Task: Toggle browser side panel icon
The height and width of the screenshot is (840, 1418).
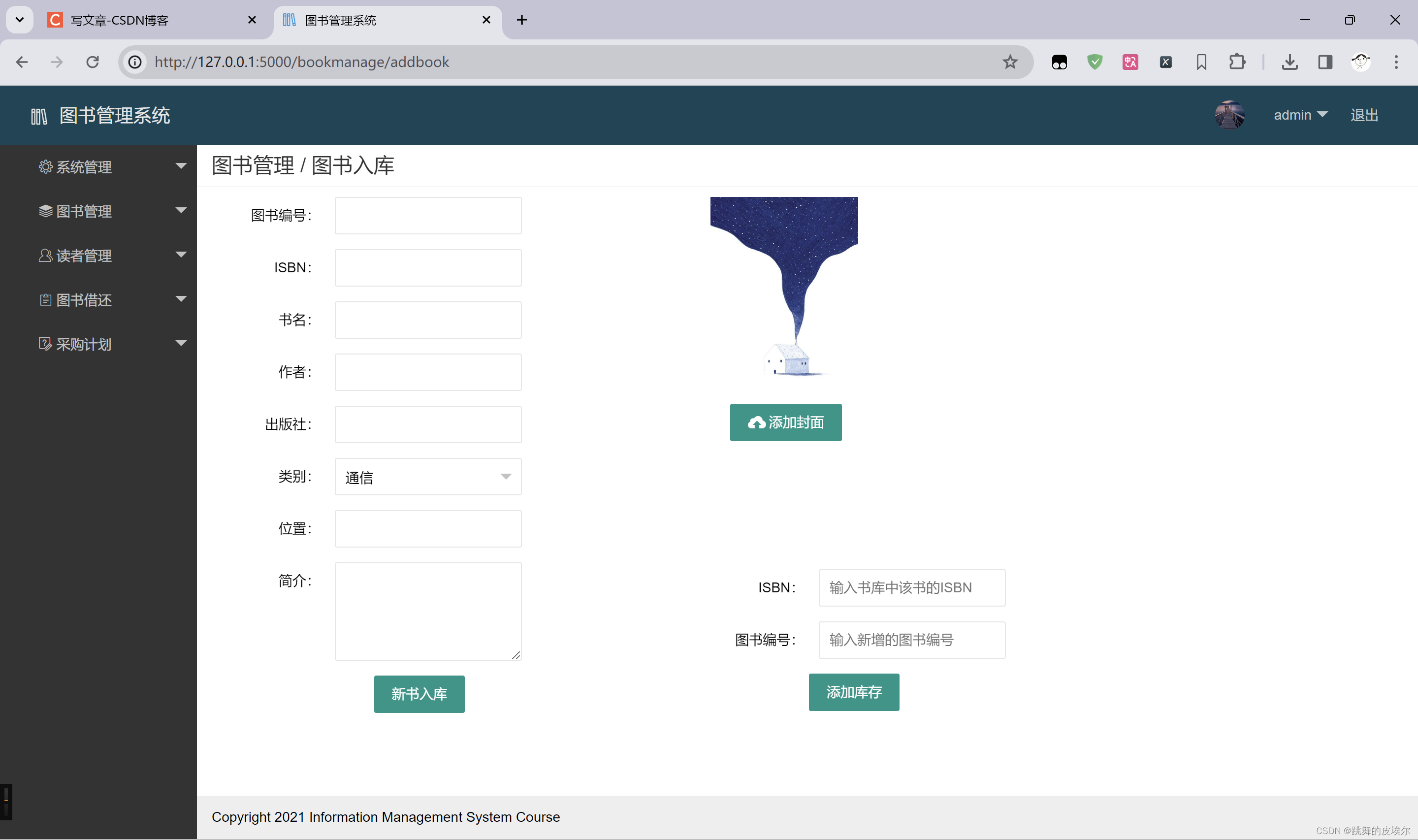Action: pyautogui.click(x=1325, y=62)
